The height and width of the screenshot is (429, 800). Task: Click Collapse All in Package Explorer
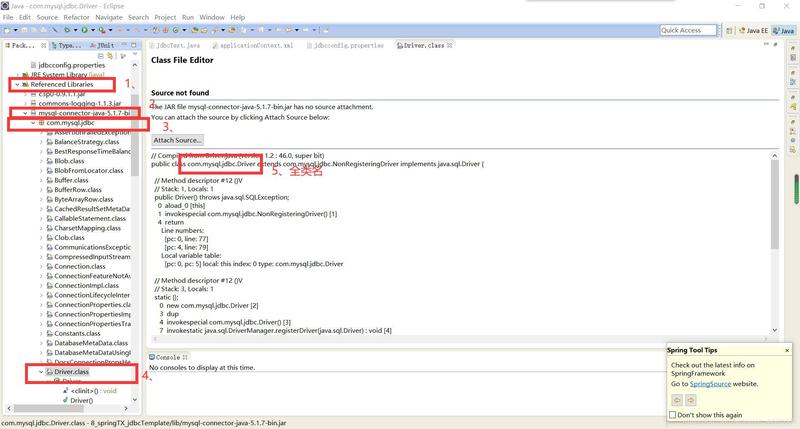coord(101,56)
